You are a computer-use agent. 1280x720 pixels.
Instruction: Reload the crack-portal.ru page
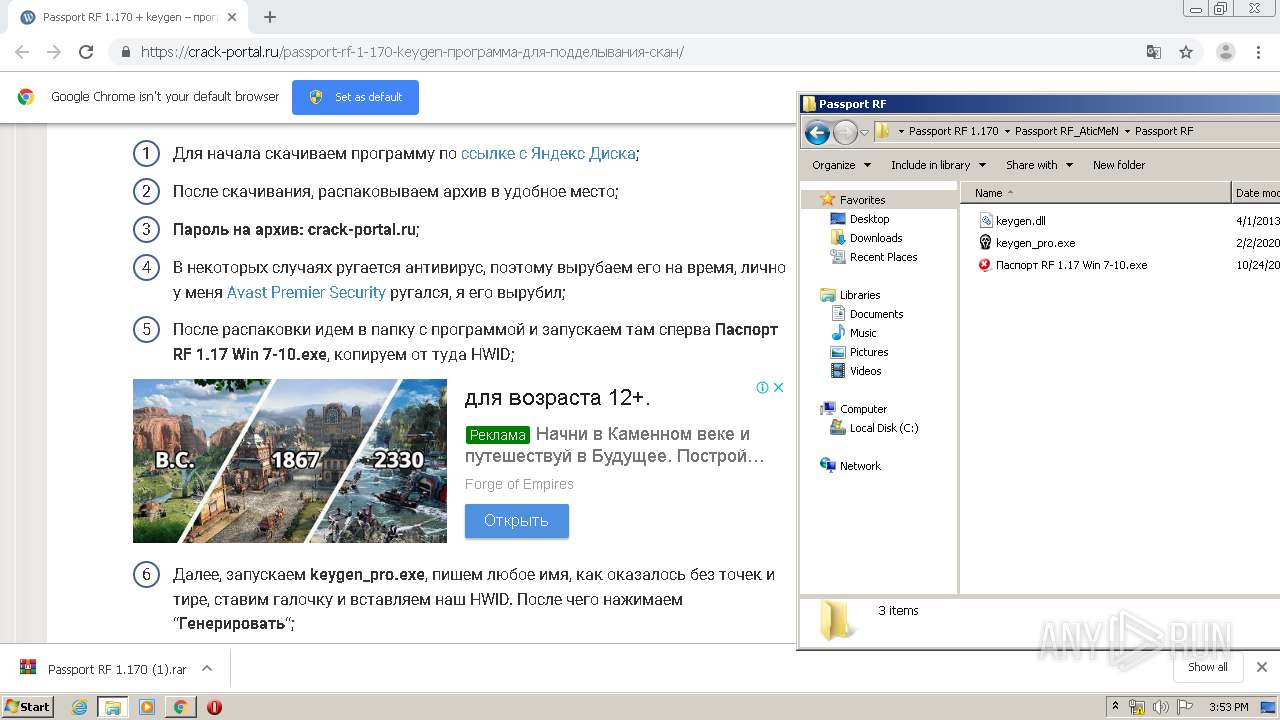click(x=86, y=52)
